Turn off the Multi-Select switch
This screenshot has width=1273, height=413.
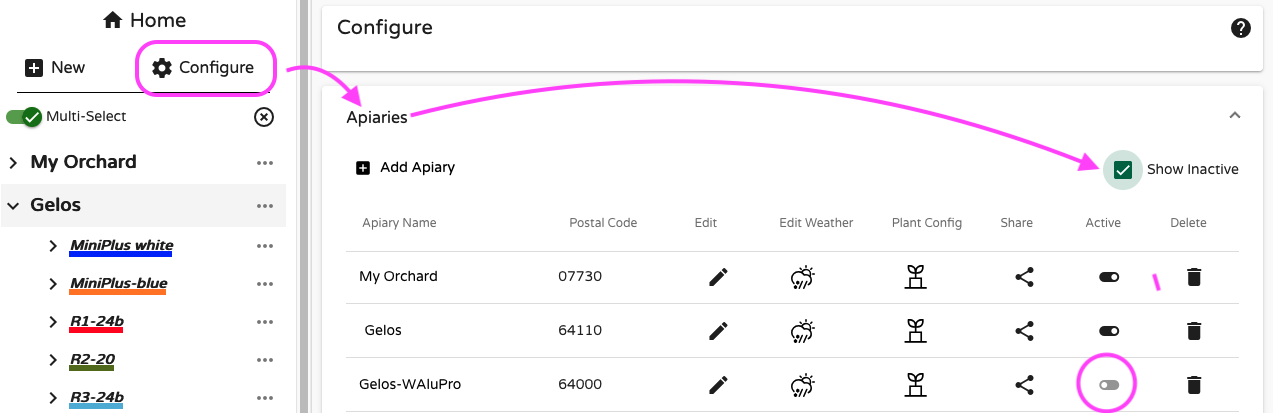(23, 117)
